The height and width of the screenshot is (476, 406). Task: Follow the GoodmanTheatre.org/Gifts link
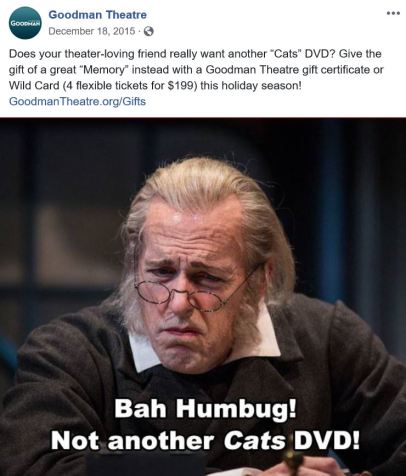(77, 101)
